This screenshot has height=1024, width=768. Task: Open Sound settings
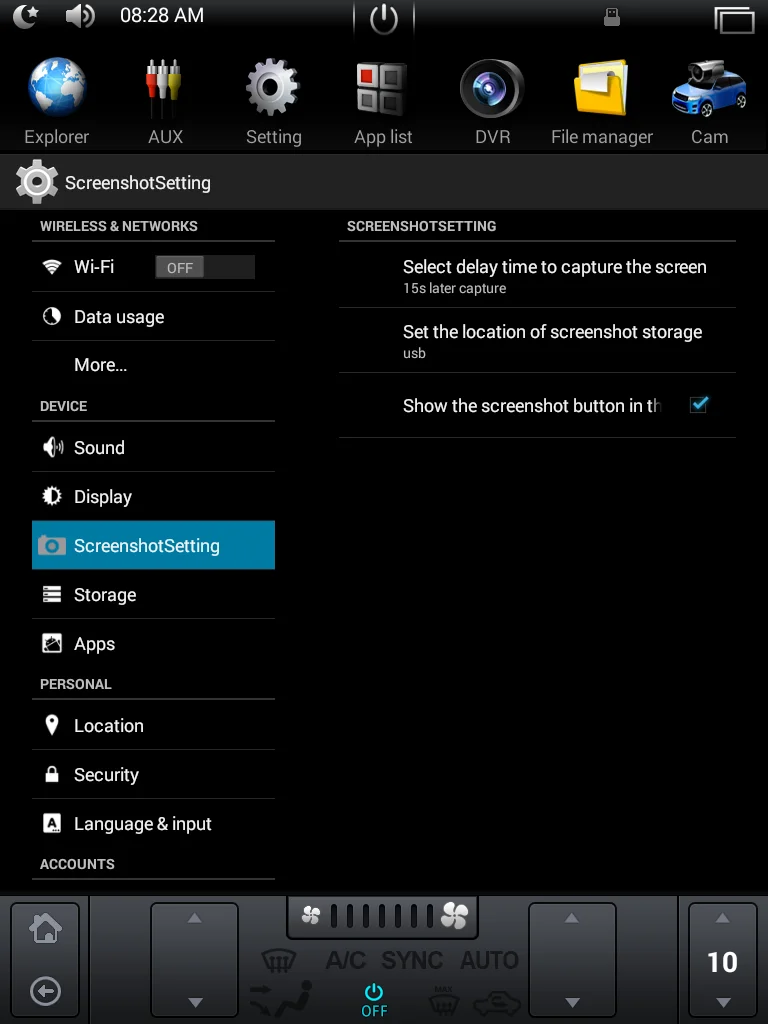point(153,447)
